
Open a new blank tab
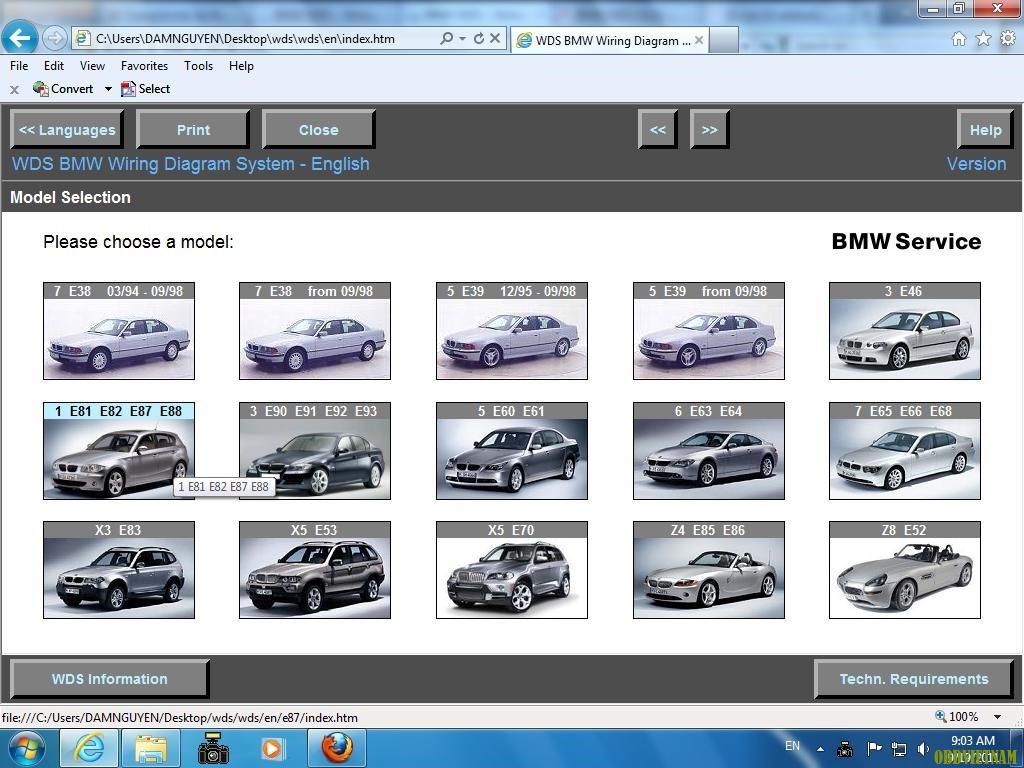pyautogui.click(x=724, y=40)
